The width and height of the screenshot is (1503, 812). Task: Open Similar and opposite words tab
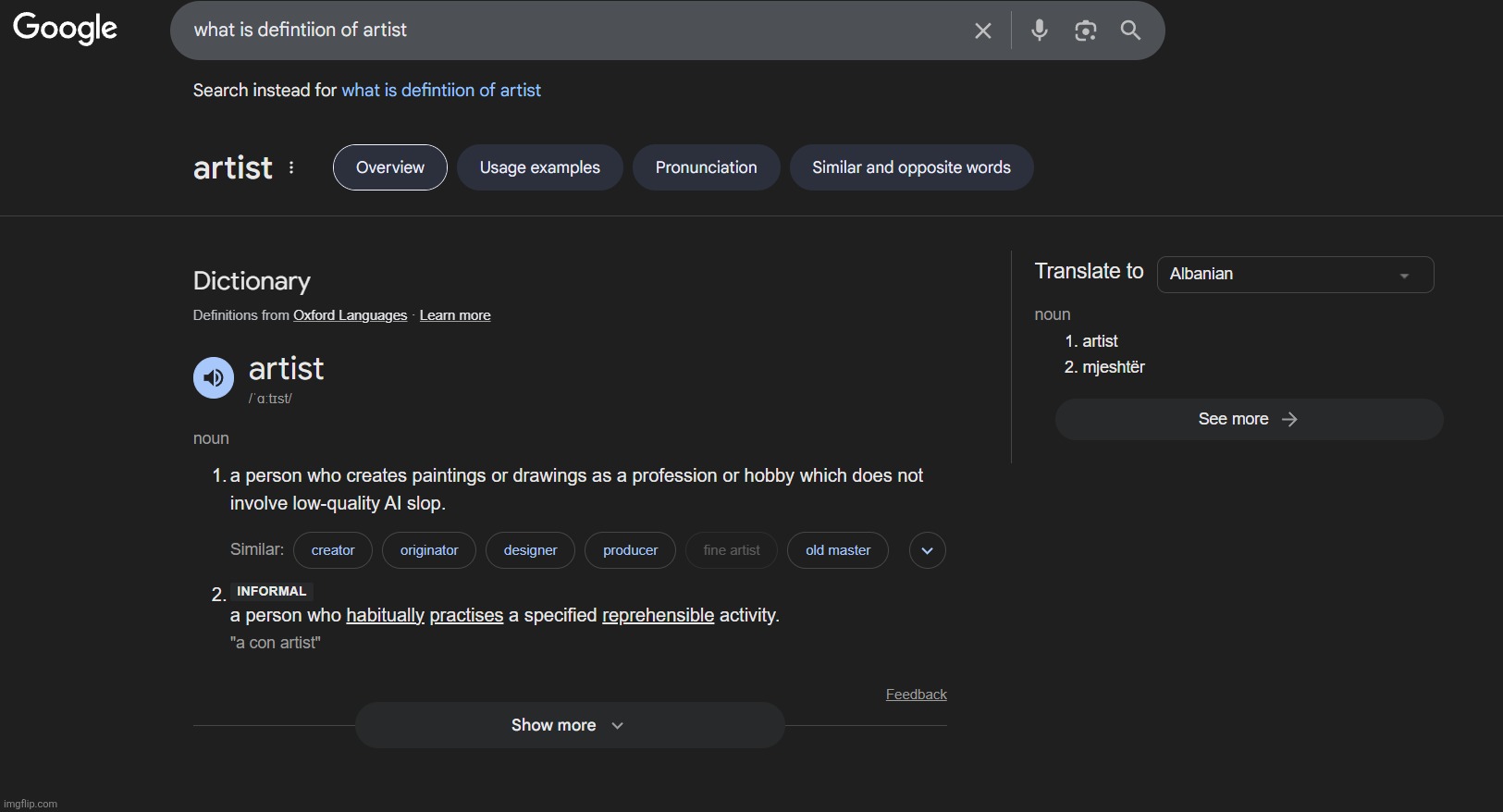pos(911,167)
